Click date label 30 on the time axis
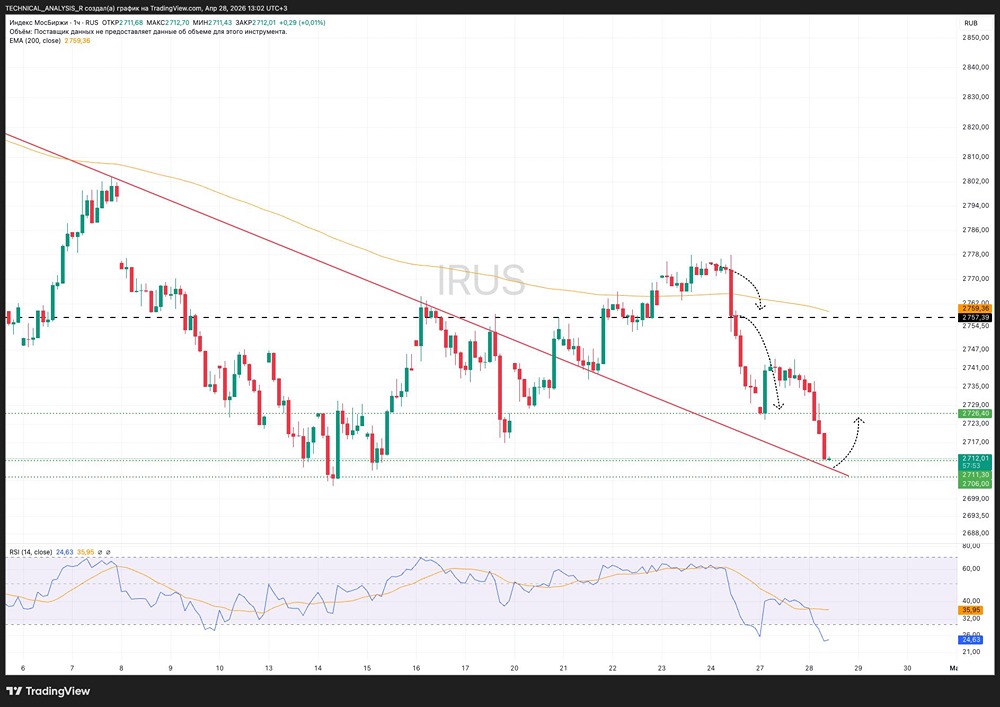Screen dimensions: 1000x707 tap(907, 668)
